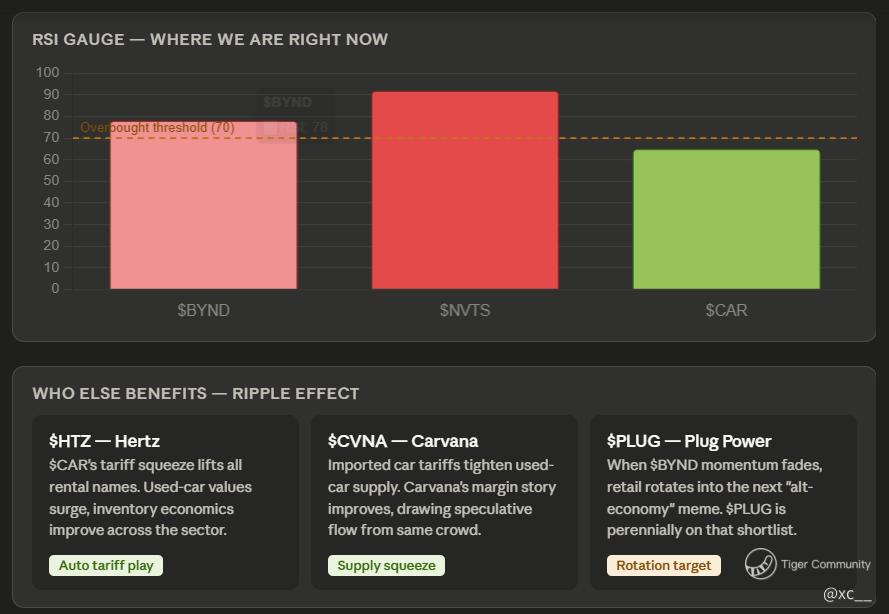Select the Auto tariff play tag
The height and width of the screenshot is (614, 889).
pyautogui.click(x=106, y=565)
